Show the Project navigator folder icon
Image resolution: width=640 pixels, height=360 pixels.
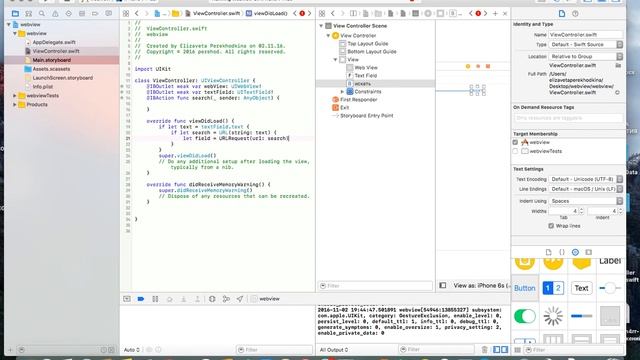point(15,13)
